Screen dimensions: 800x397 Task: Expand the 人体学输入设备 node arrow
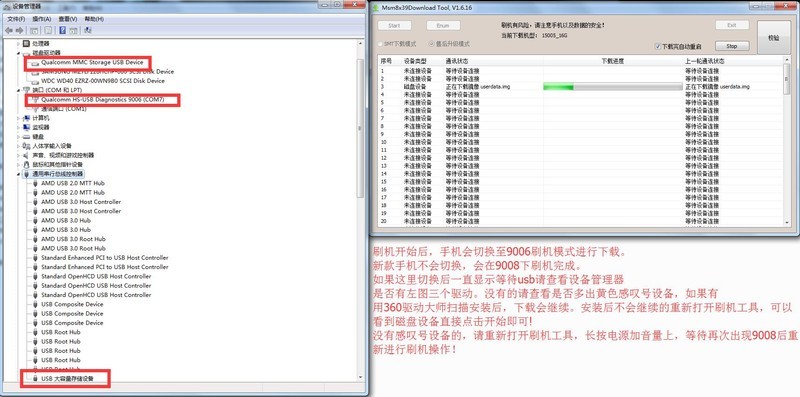click(x=19, y=146)
